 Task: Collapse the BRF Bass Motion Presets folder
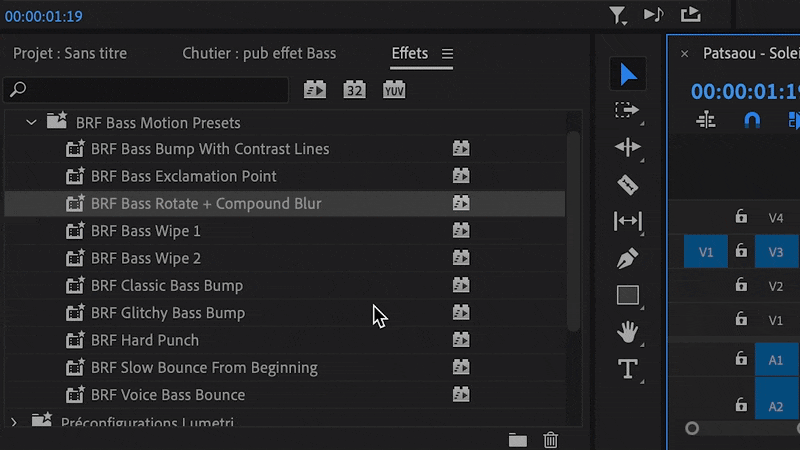click(x=31, y=122)
